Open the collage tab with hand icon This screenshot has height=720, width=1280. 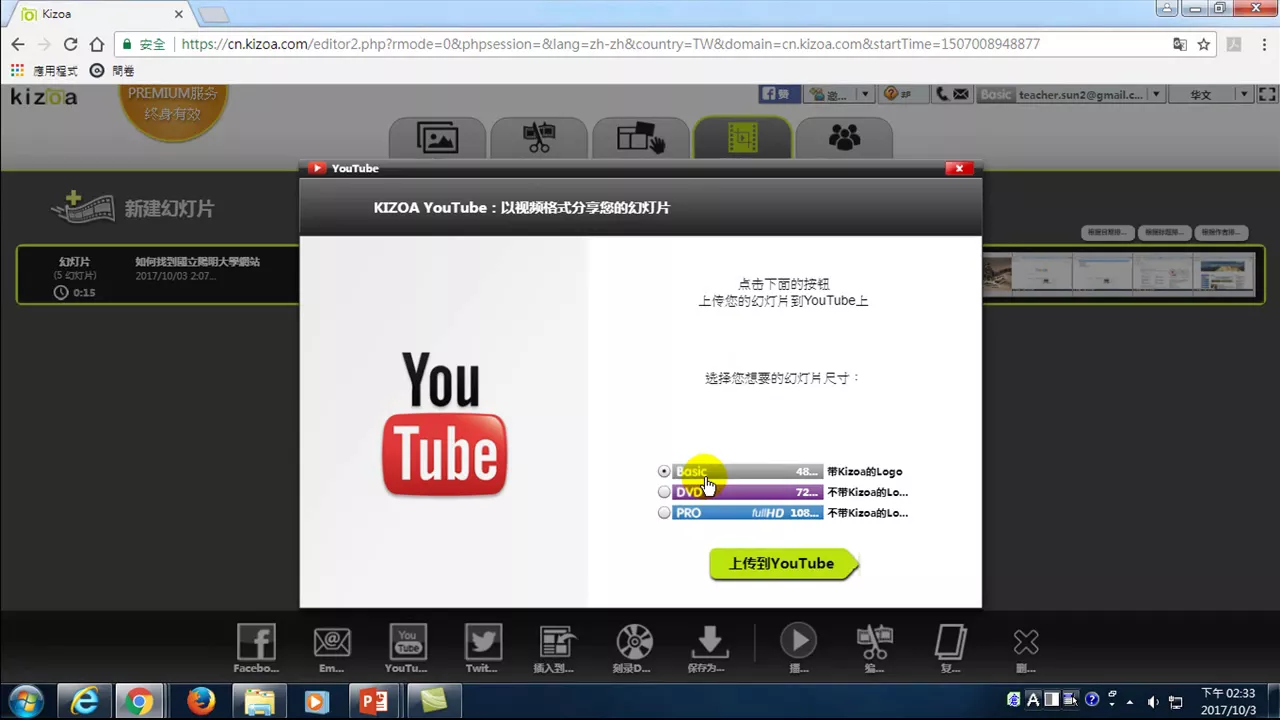click(x=641, y=138)
